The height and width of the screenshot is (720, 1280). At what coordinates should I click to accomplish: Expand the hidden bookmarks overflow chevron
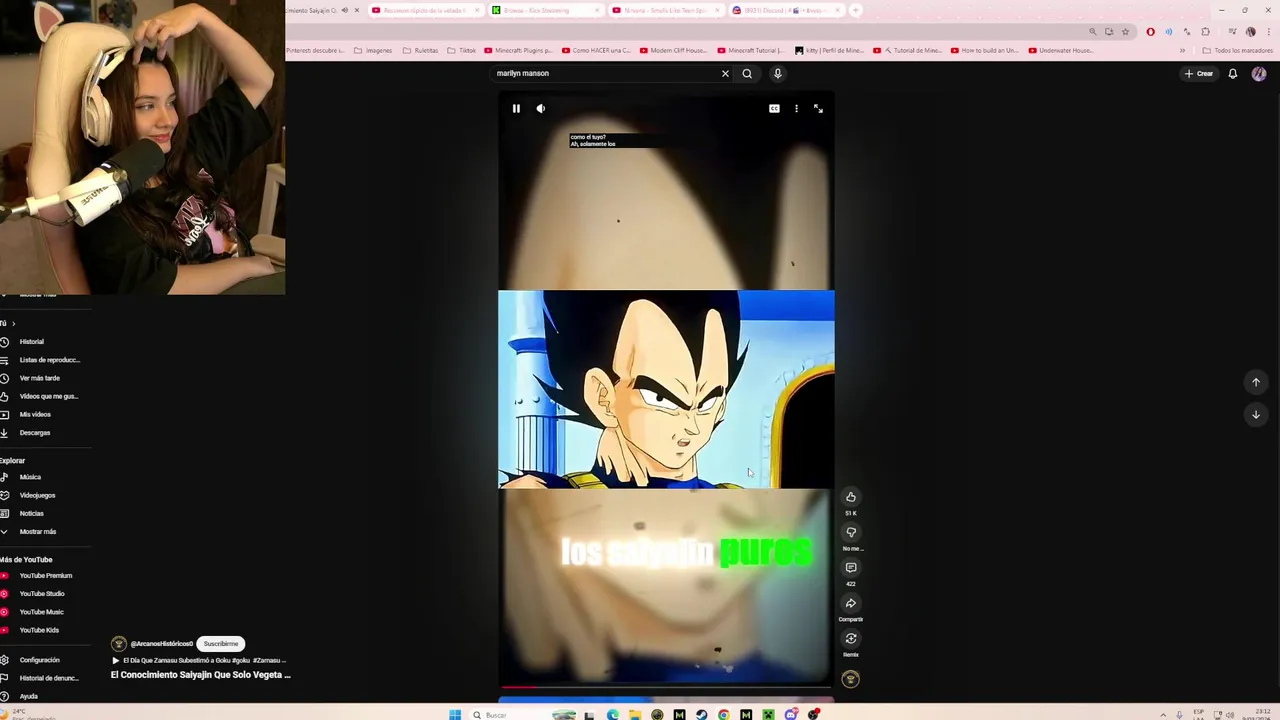(1183, 50)
